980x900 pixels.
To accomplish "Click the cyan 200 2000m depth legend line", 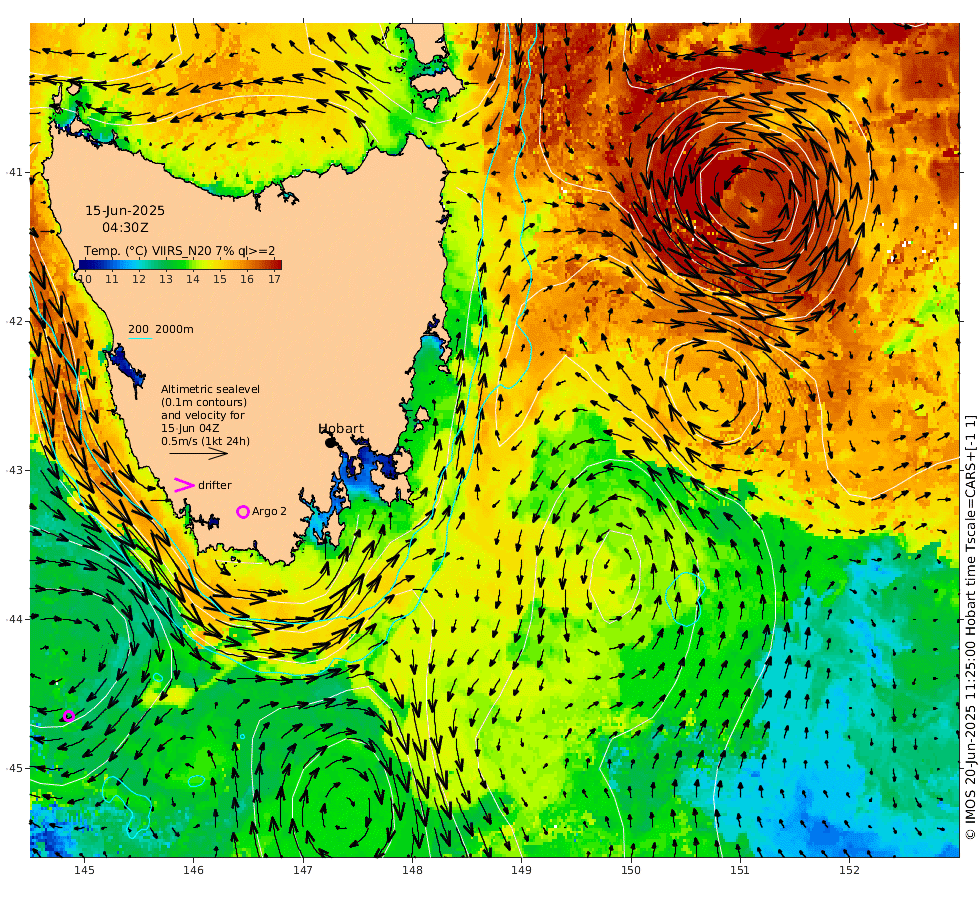I will (141, 339).
